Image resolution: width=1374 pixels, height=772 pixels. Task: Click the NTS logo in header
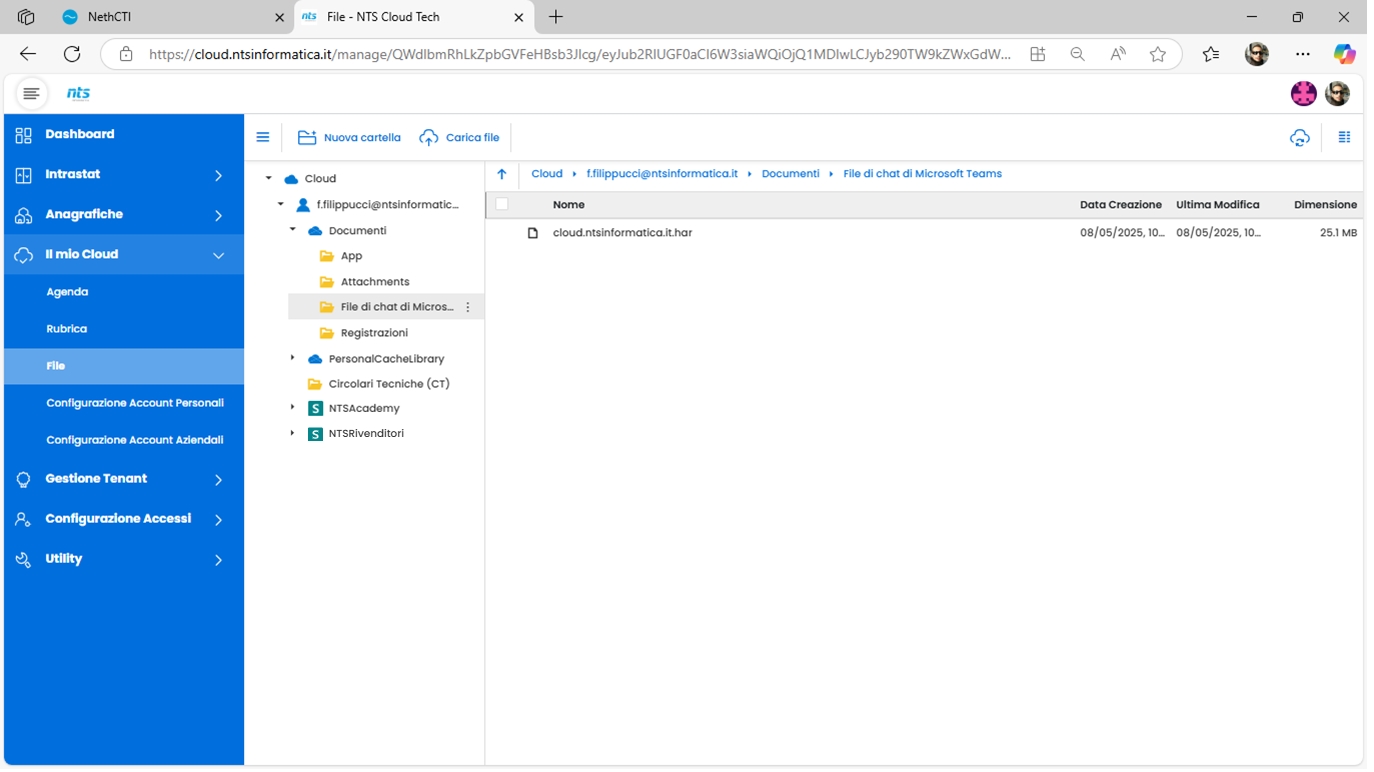point(78,94)
